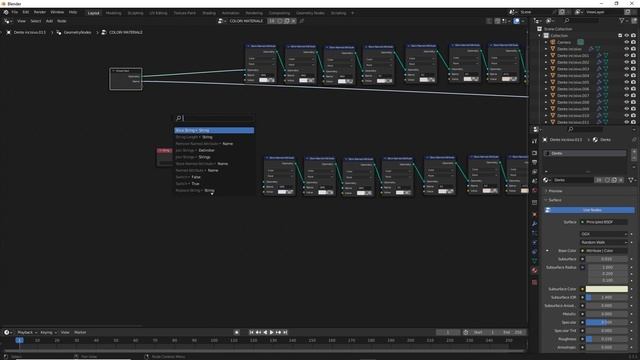Add a material slot with plus button
640x360 pixels.
[634, 151]
